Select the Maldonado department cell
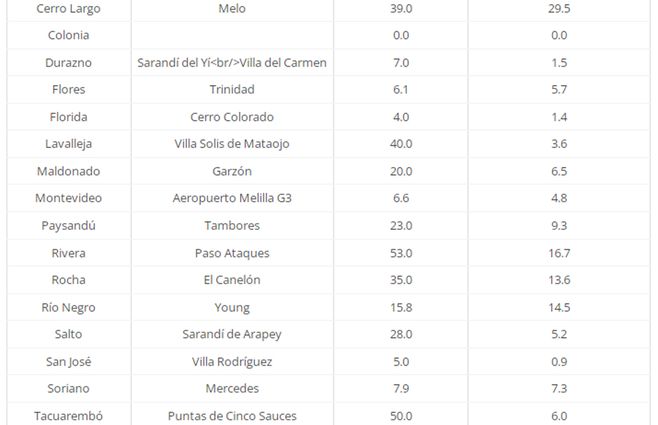The image size is (658, 425). tap(68, 171)
